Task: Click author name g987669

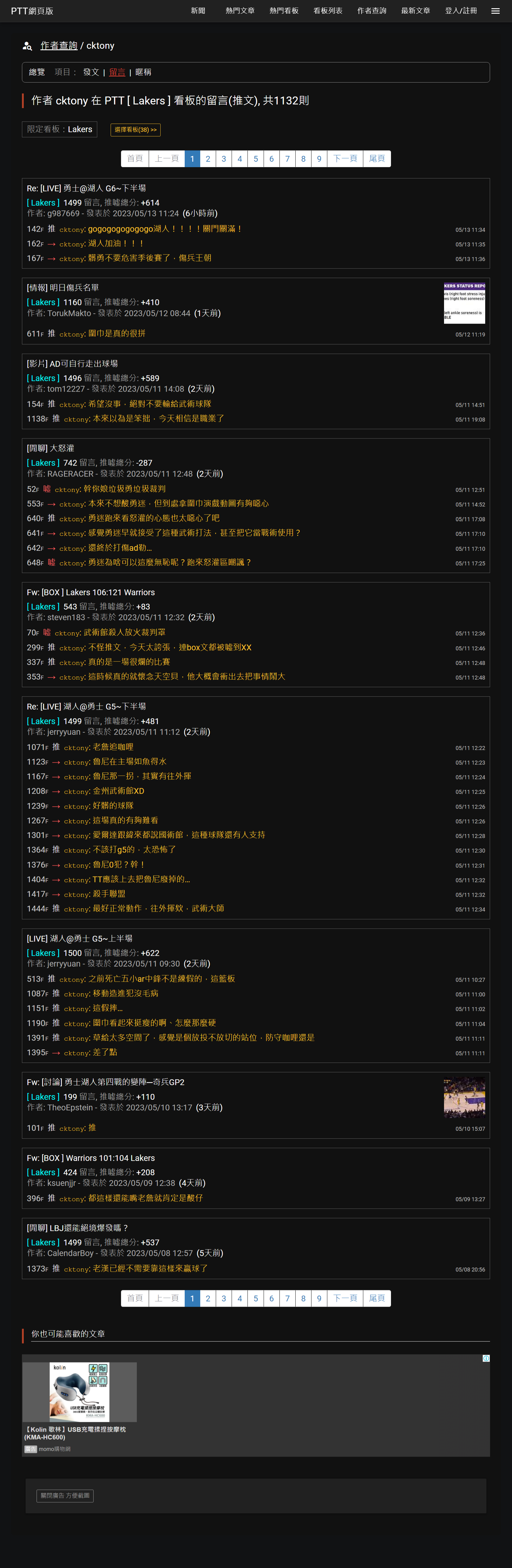Action: click(63, 214)
